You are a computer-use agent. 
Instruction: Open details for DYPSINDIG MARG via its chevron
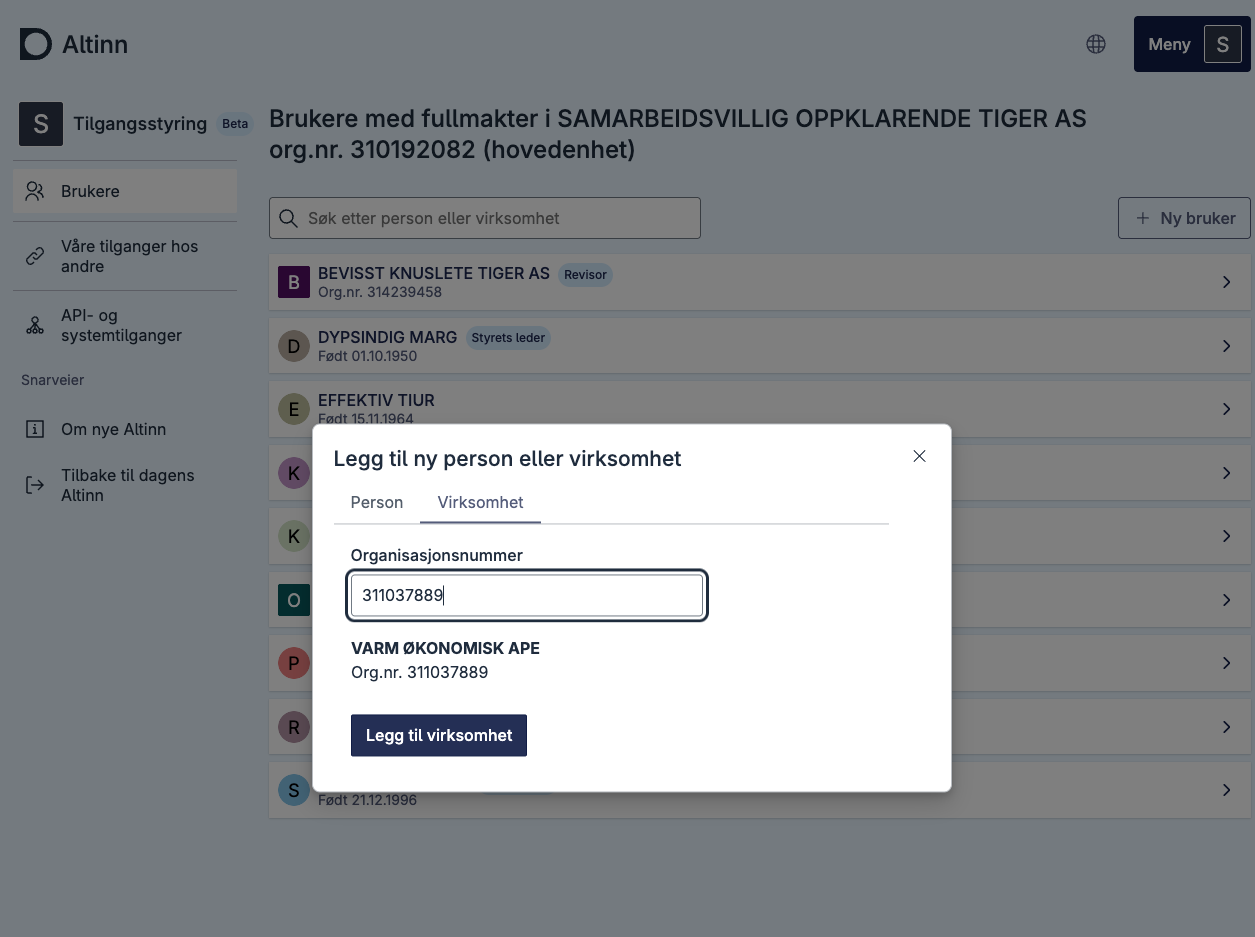[1227, 345]
